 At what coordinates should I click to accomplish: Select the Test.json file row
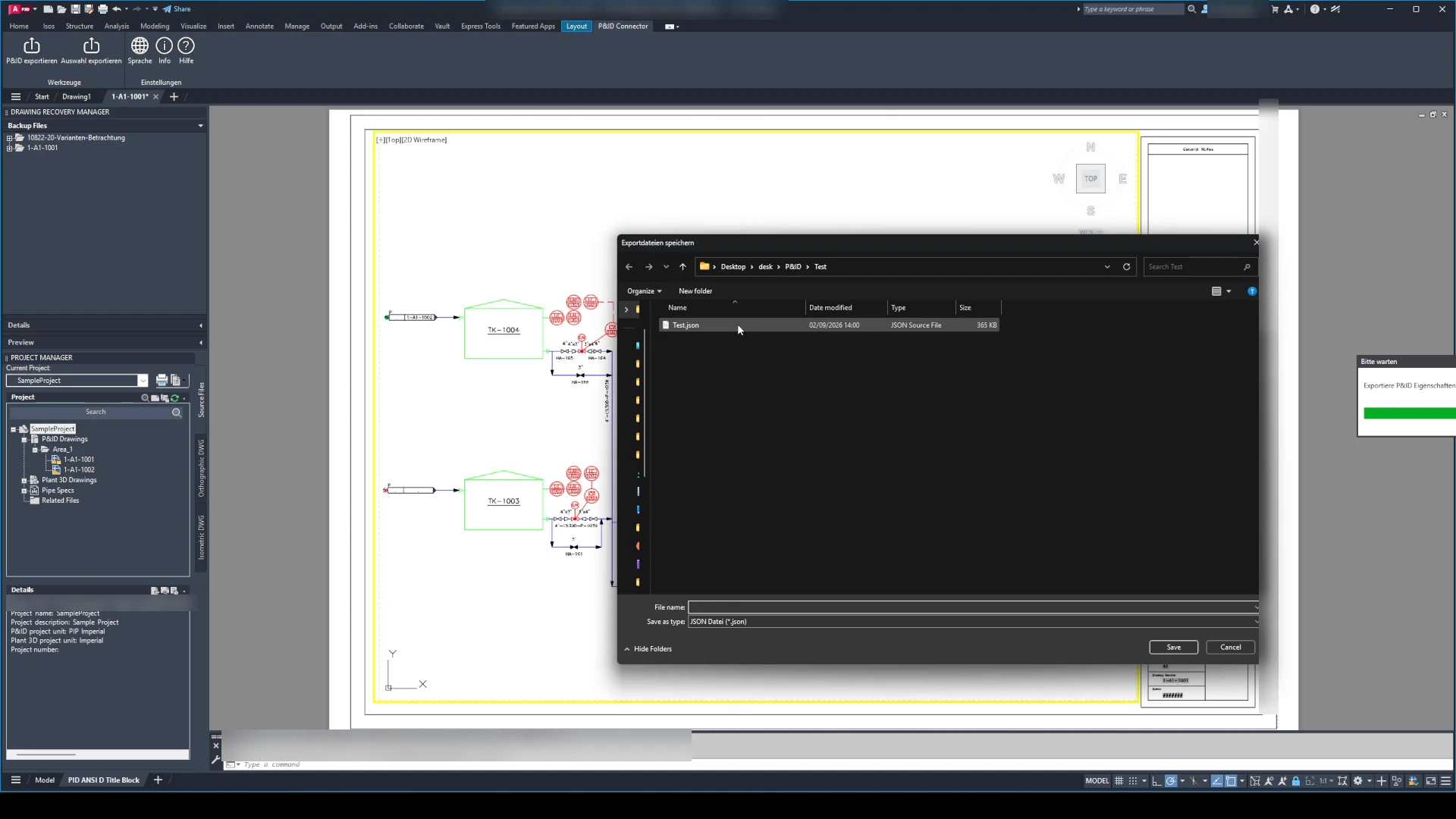point(829,325)
